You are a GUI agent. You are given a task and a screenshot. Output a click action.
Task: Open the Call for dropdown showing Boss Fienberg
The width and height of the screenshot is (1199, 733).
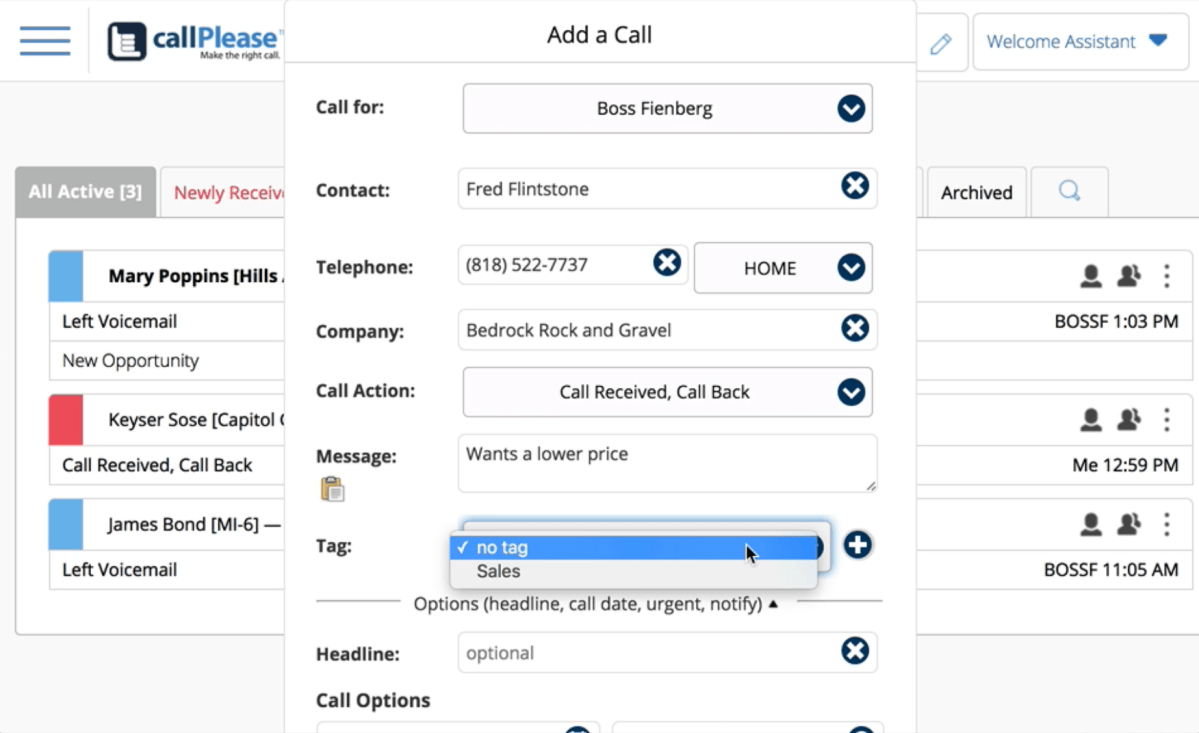click(851, 109)
